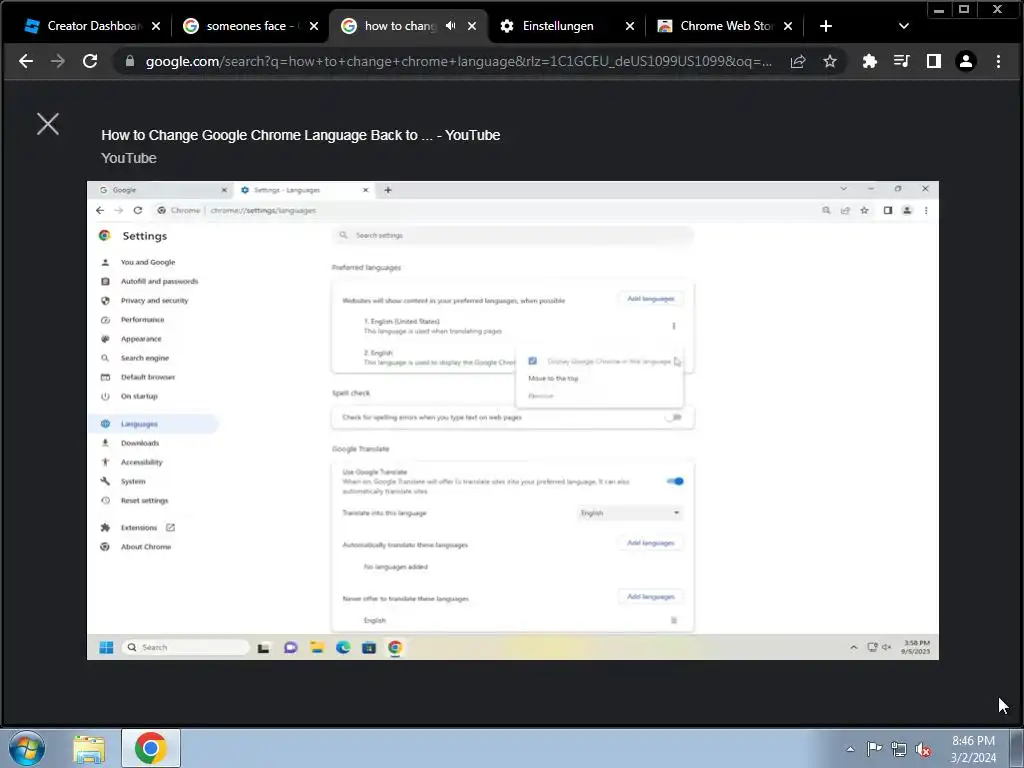
Task: Open the profile avatar menu
Action: pyautogui.click(x=965, y=61)
